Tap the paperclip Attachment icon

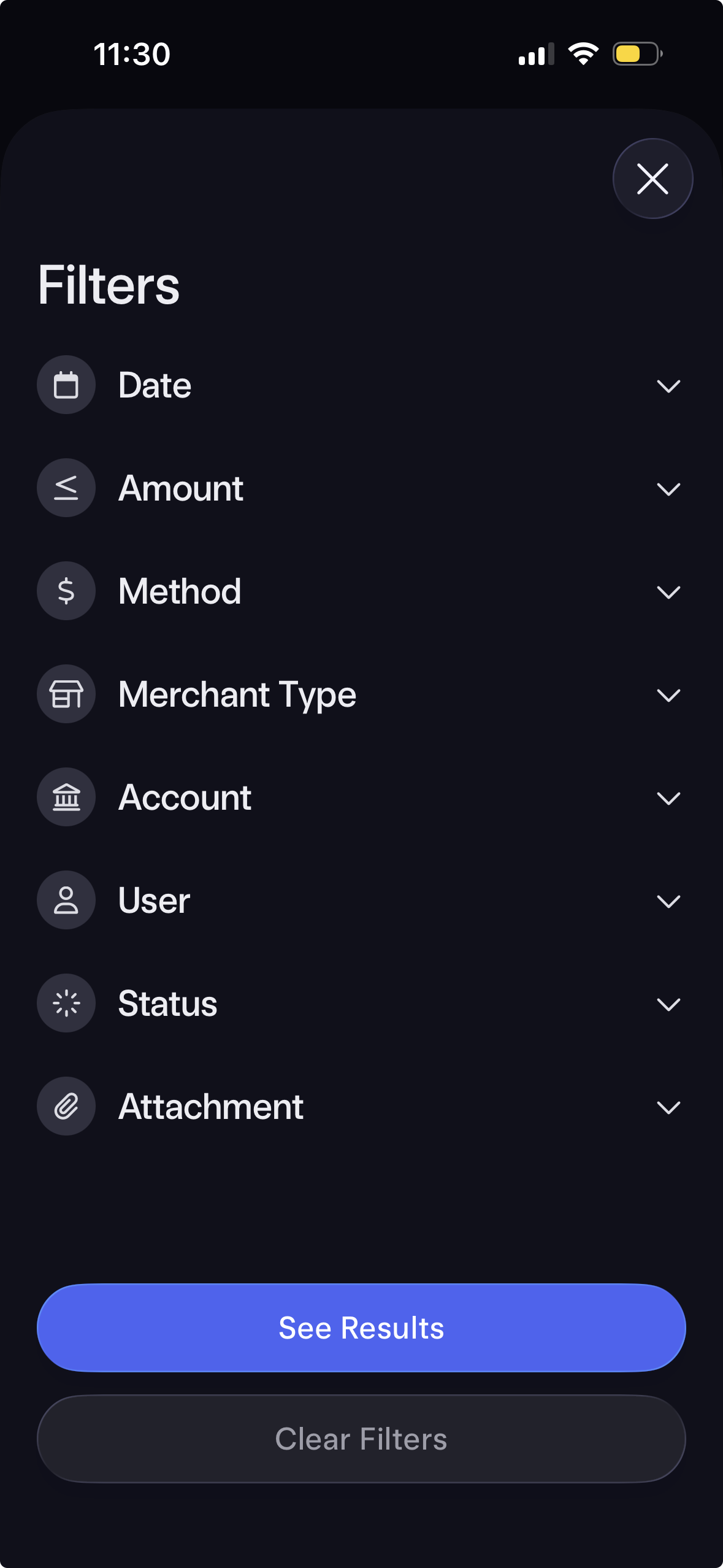click(x=66, y=1107)
